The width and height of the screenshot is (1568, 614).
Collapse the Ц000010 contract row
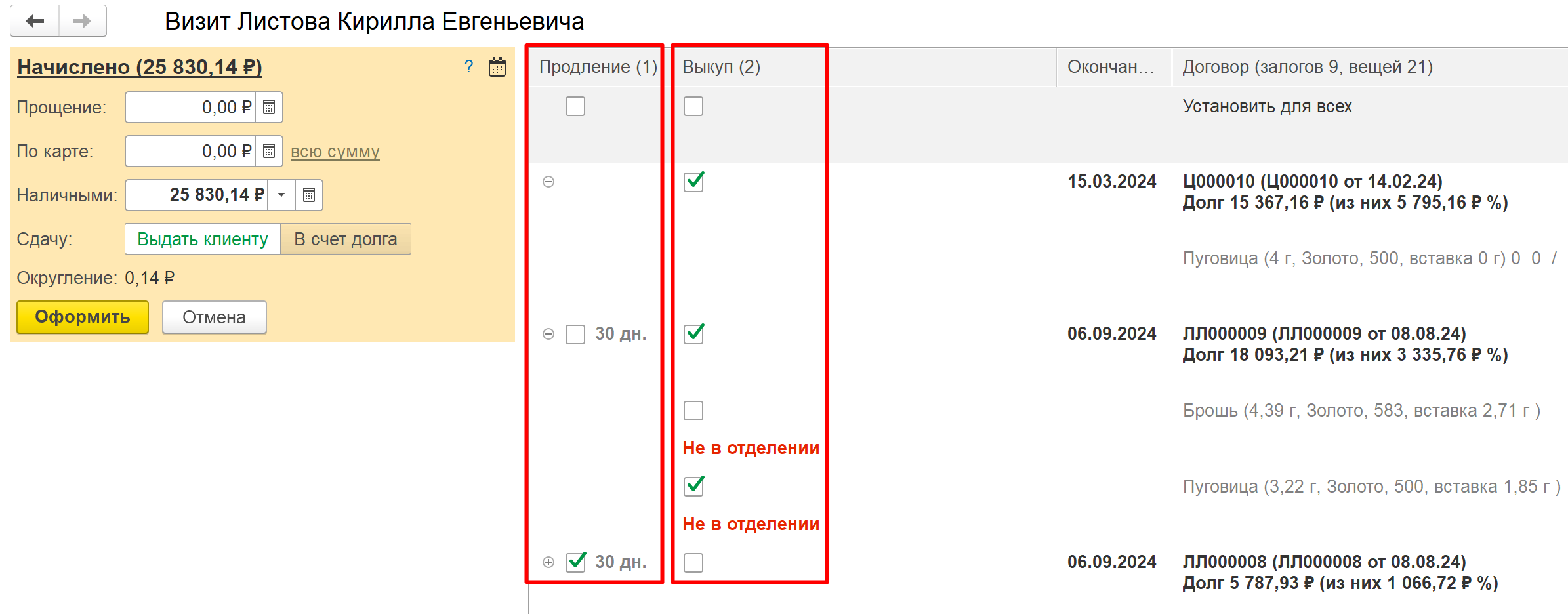548,182
